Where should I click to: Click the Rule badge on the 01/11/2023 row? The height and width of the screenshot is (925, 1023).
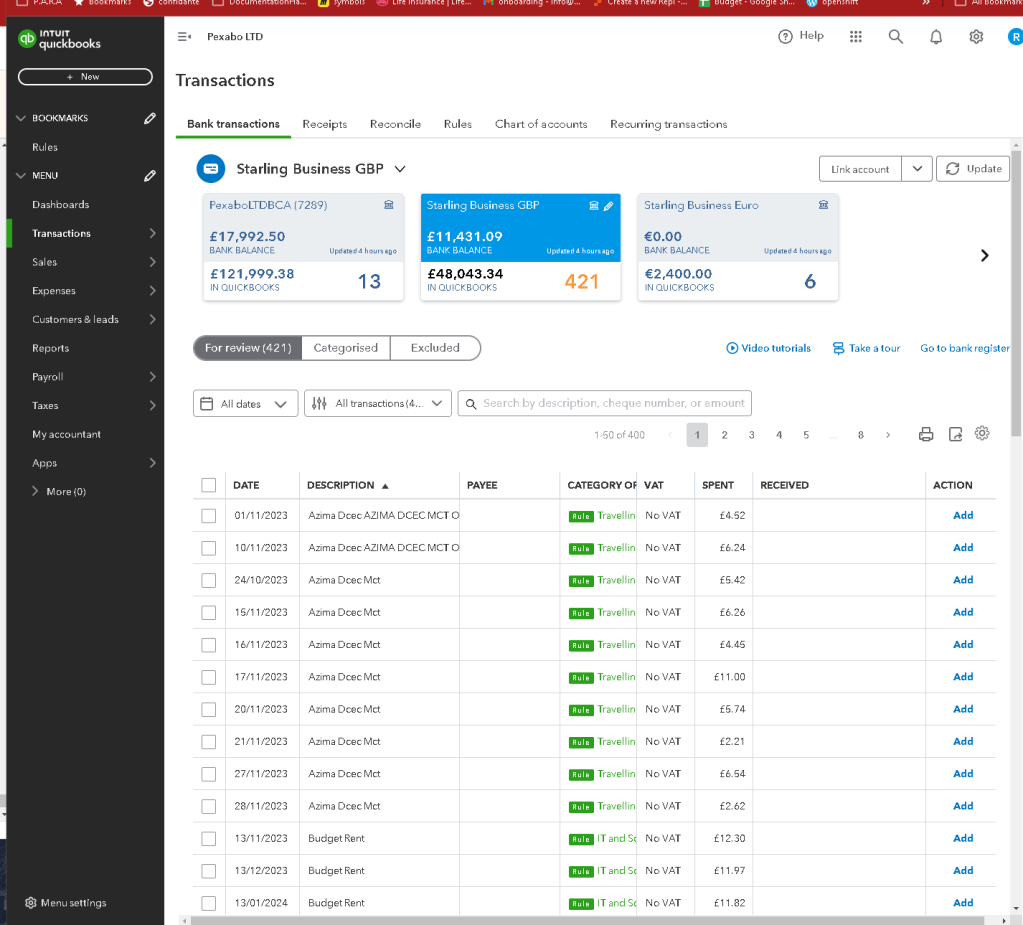pyautogui.click(x=581, y=516)
